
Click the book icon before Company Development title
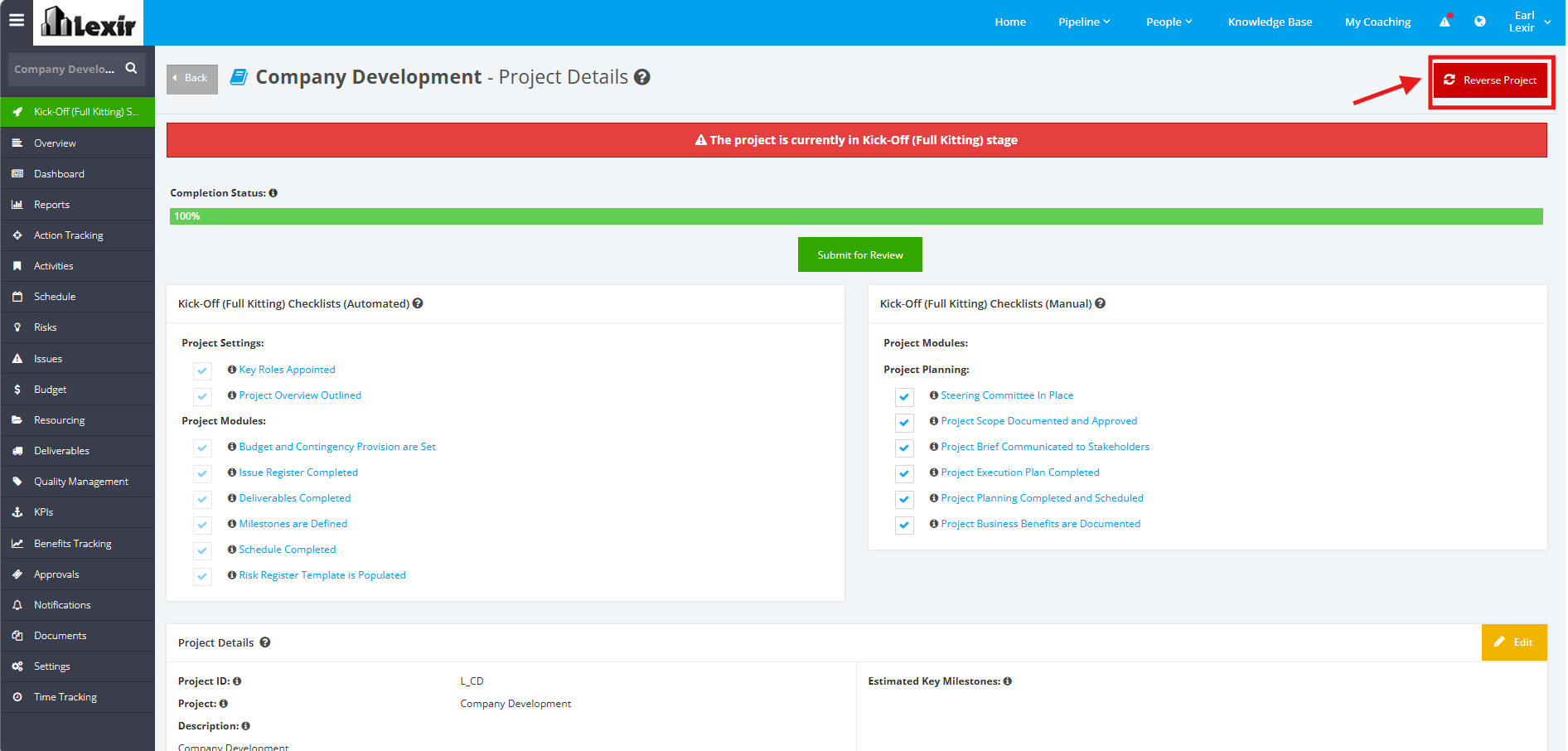(x=239, y=77)
